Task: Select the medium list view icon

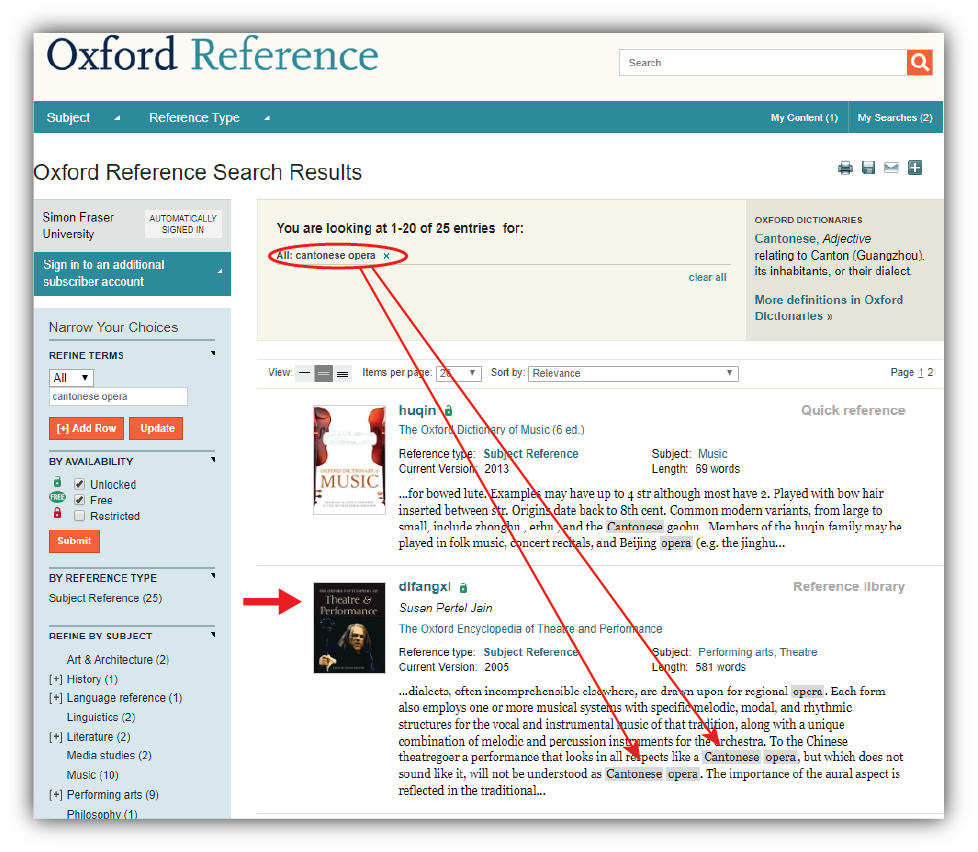Action: pos(323,373)
